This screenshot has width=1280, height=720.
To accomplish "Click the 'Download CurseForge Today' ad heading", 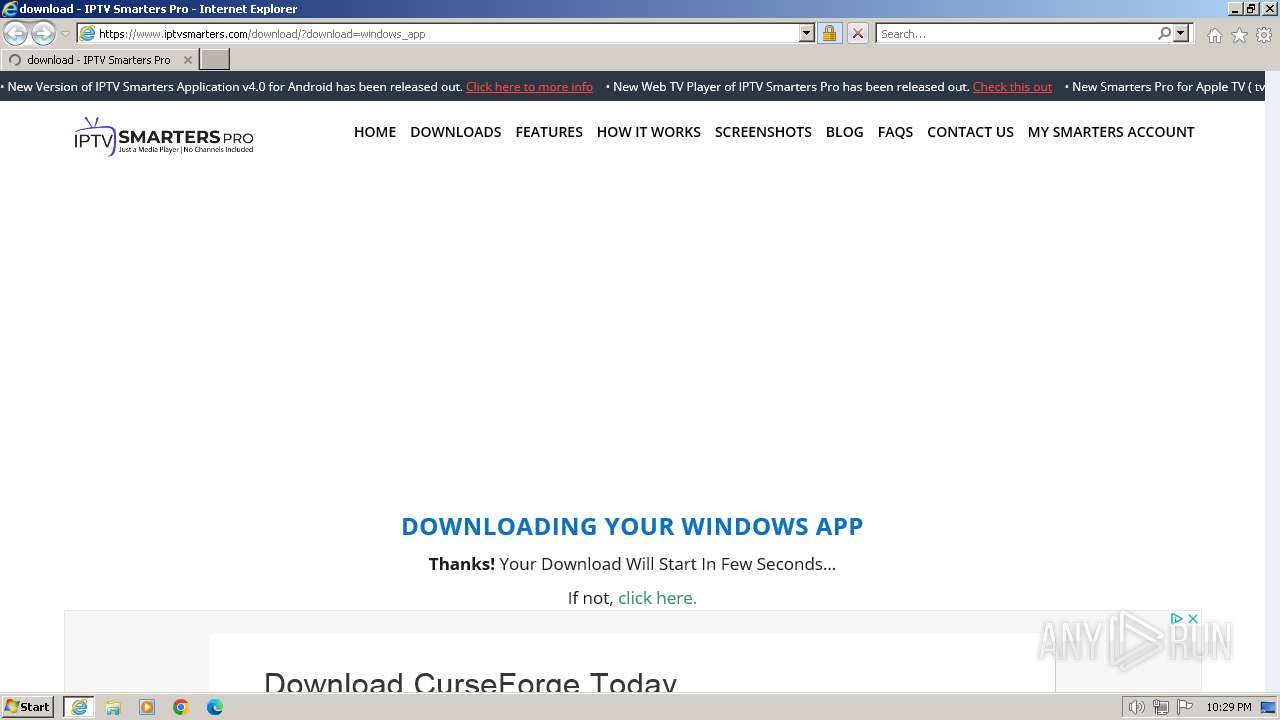I will [470, 683].
